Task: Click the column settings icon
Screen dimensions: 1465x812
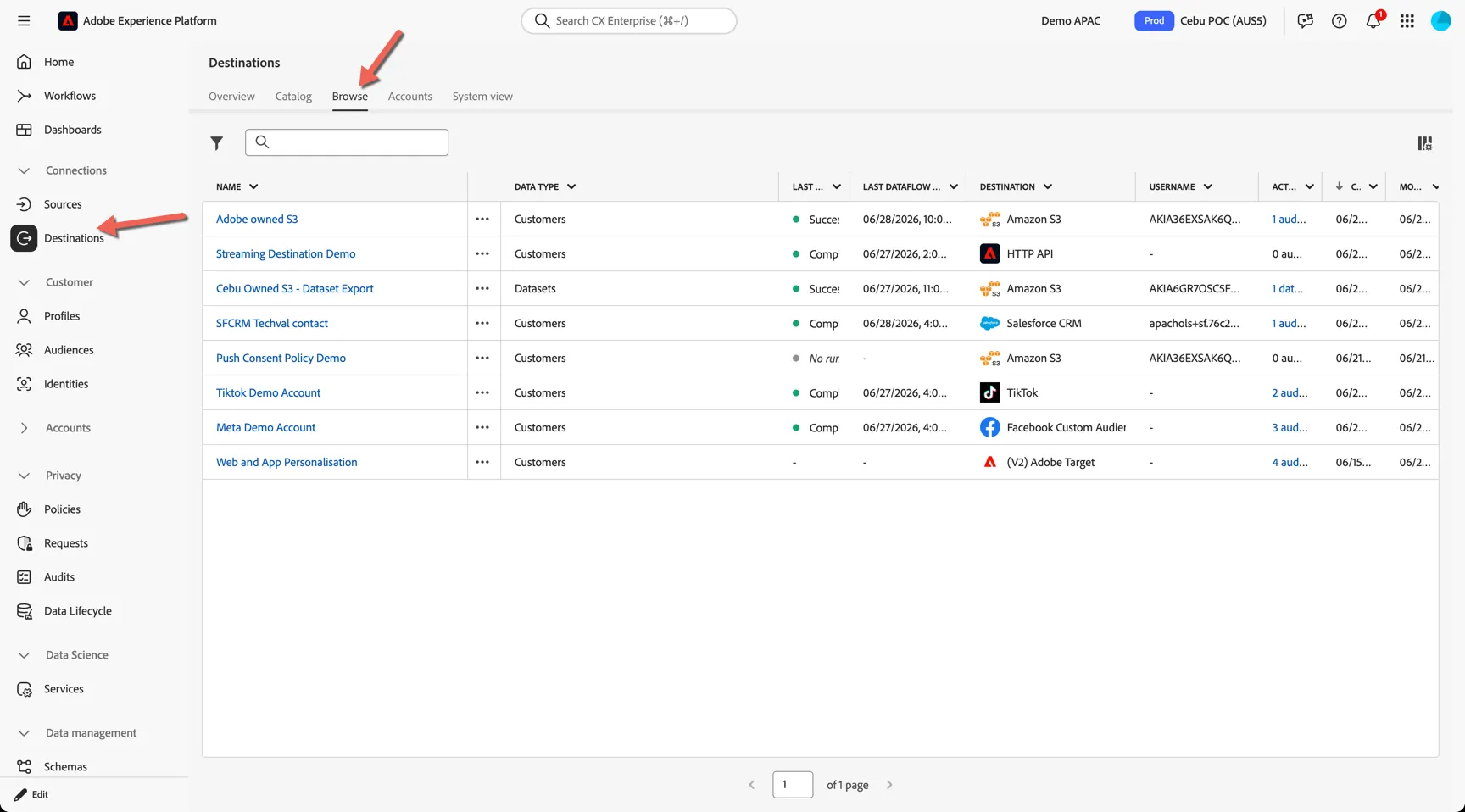Action: pos(1424,143)
